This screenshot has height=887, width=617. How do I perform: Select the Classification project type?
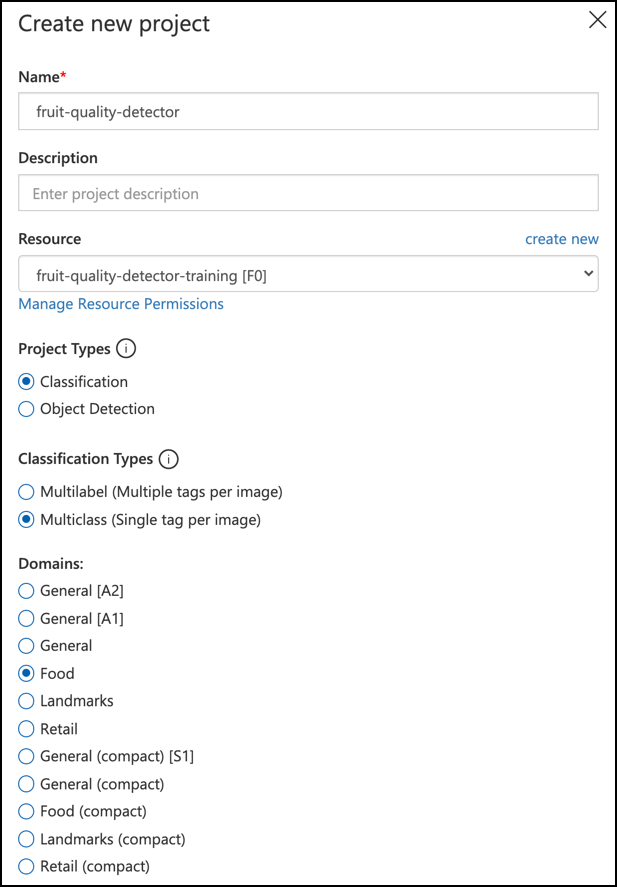click(27, 382)
